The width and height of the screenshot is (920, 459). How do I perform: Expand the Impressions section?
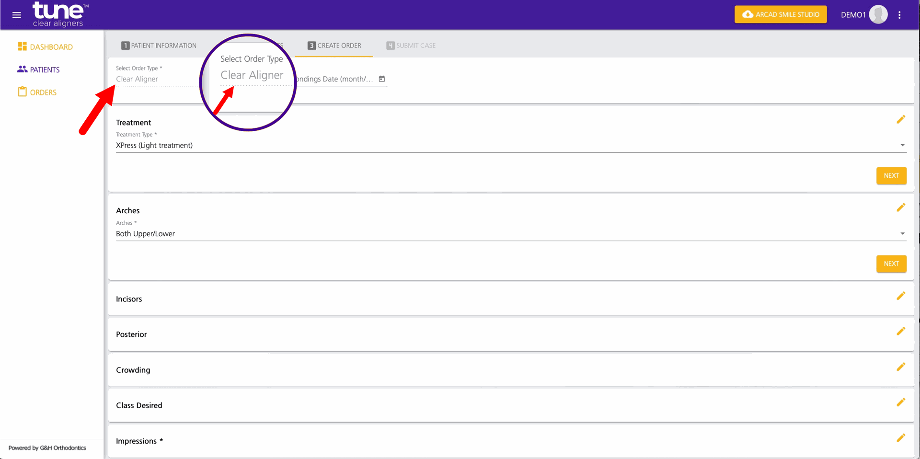point(511,441)
